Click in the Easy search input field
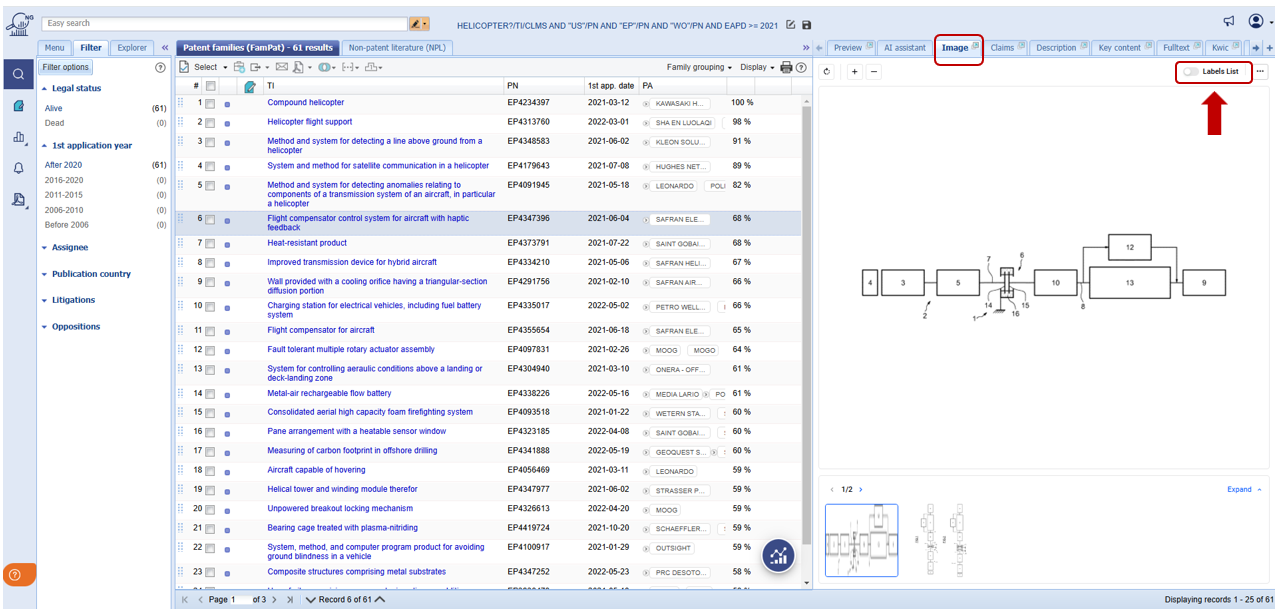The height and width of the screenshot is (612, 1280). [x=225, y=23]
